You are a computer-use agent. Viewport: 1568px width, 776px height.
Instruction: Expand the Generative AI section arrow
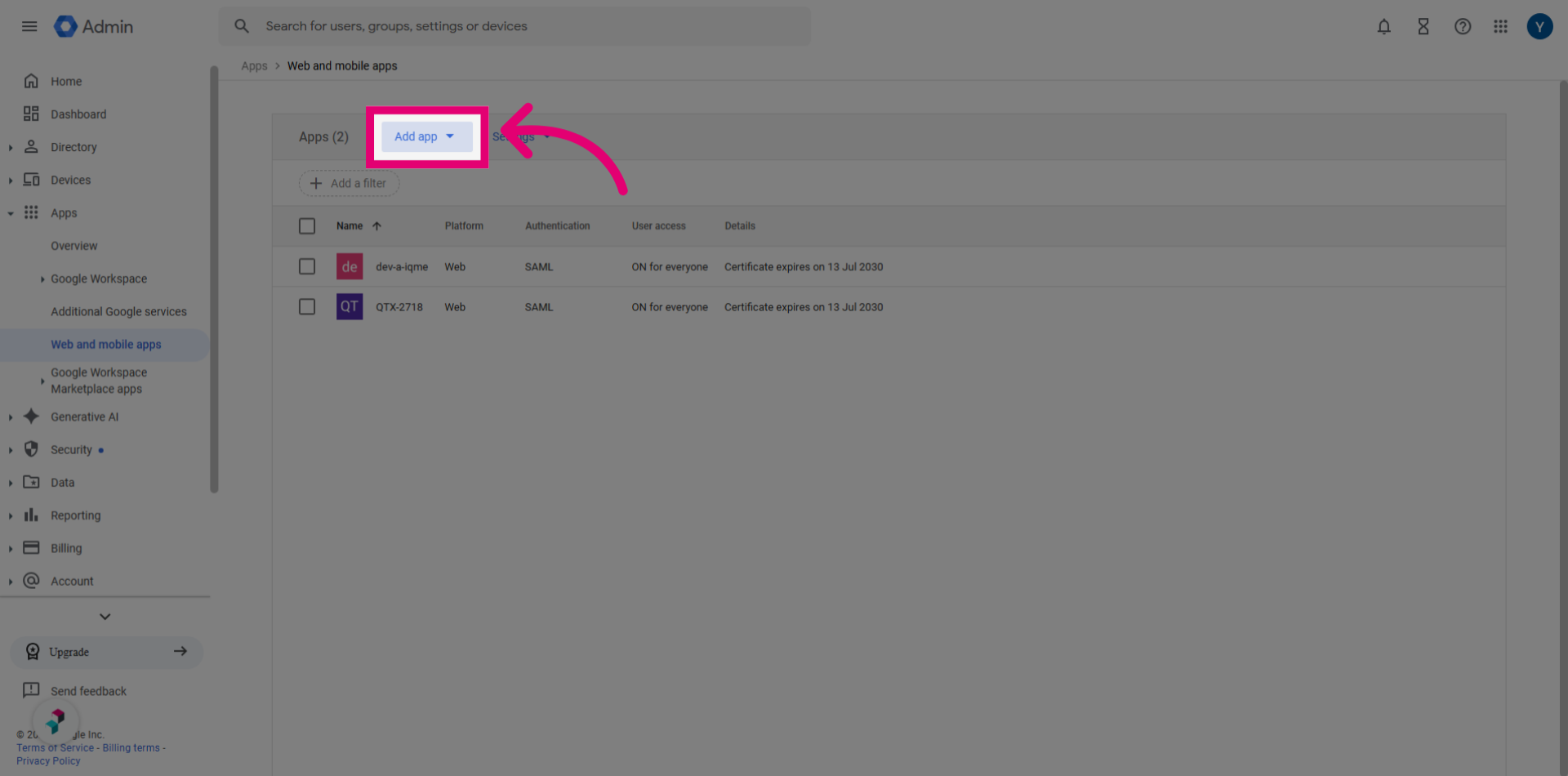(x=11, y=417)
